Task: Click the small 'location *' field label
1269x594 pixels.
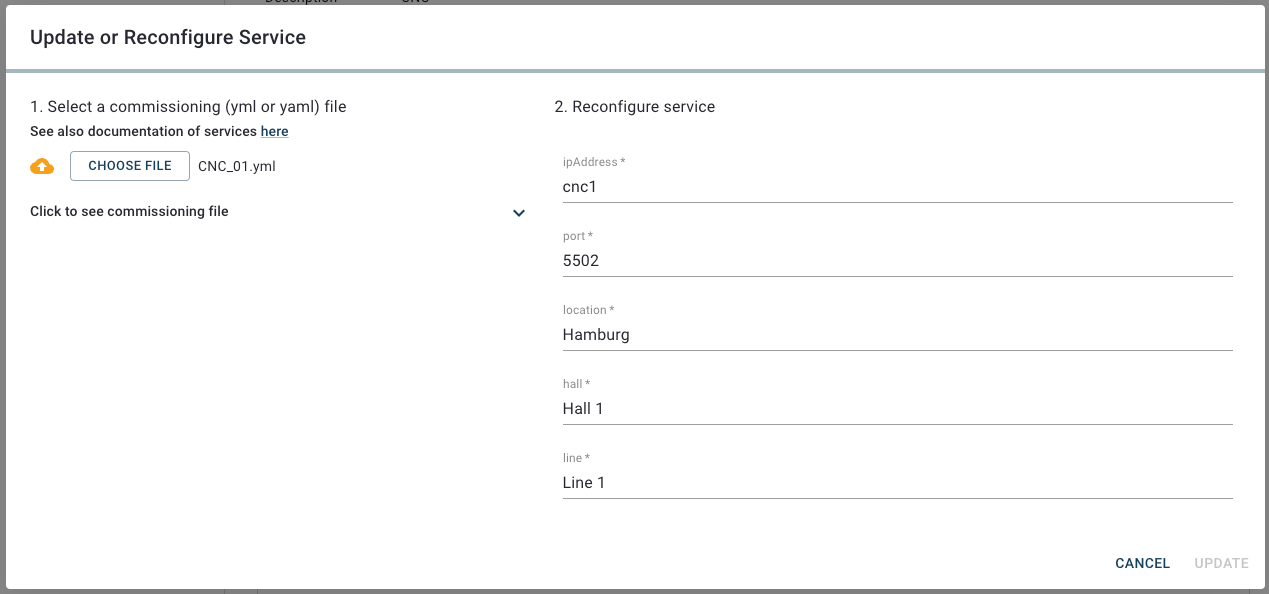Action: tap(588, 310)
